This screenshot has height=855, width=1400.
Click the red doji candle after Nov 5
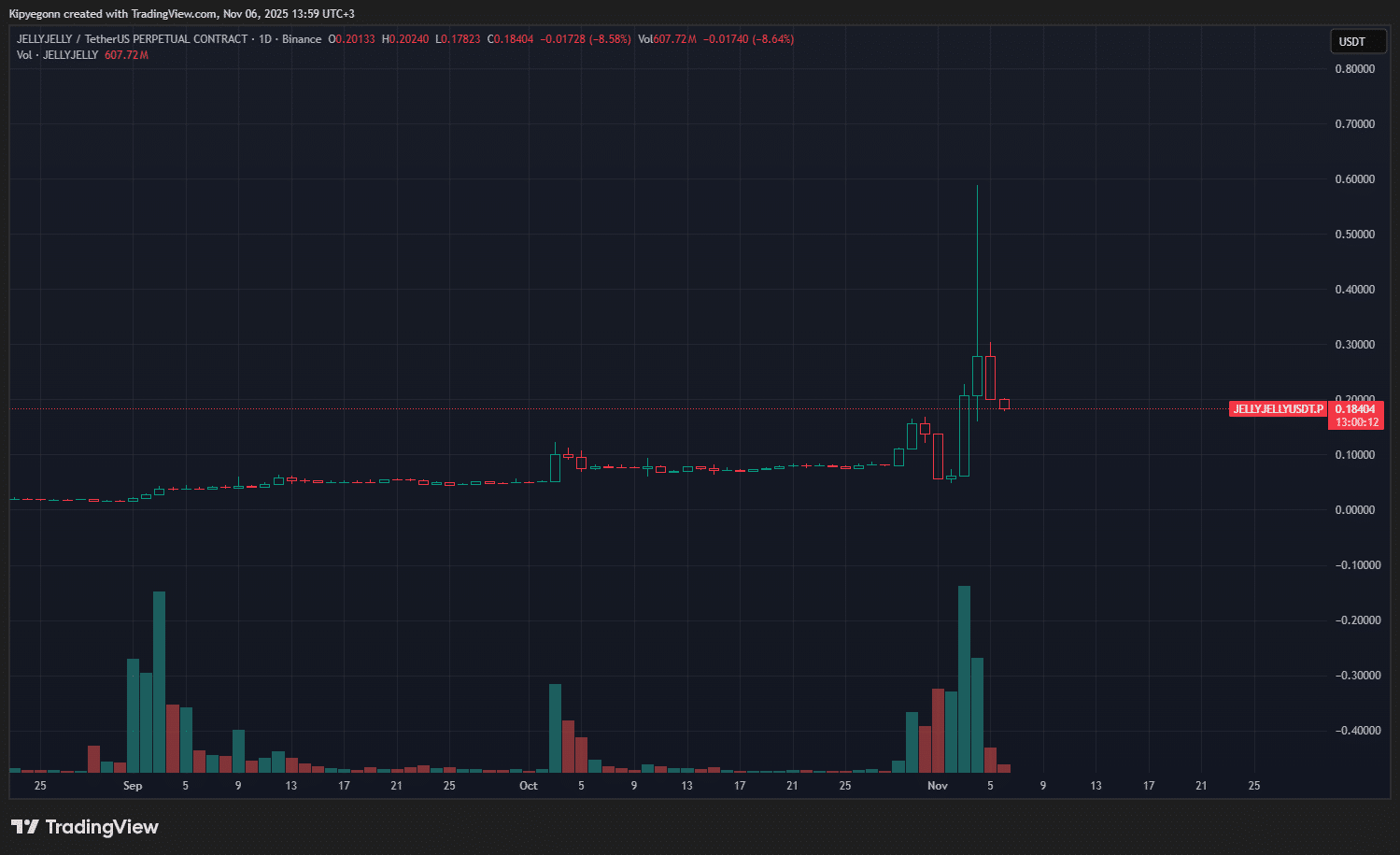tap(1005, 403)
